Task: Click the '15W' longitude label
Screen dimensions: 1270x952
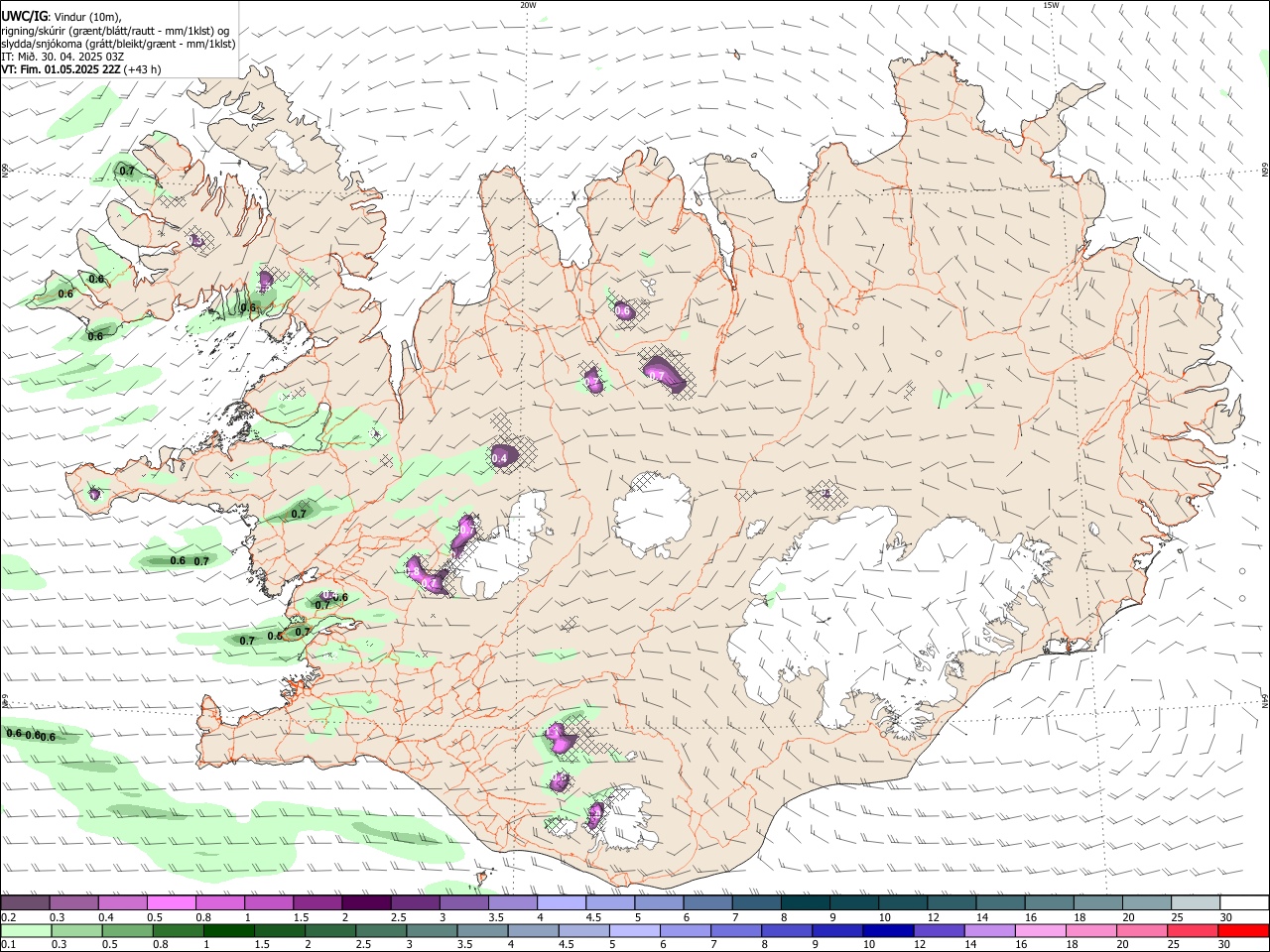Action: pos(1052,5)
